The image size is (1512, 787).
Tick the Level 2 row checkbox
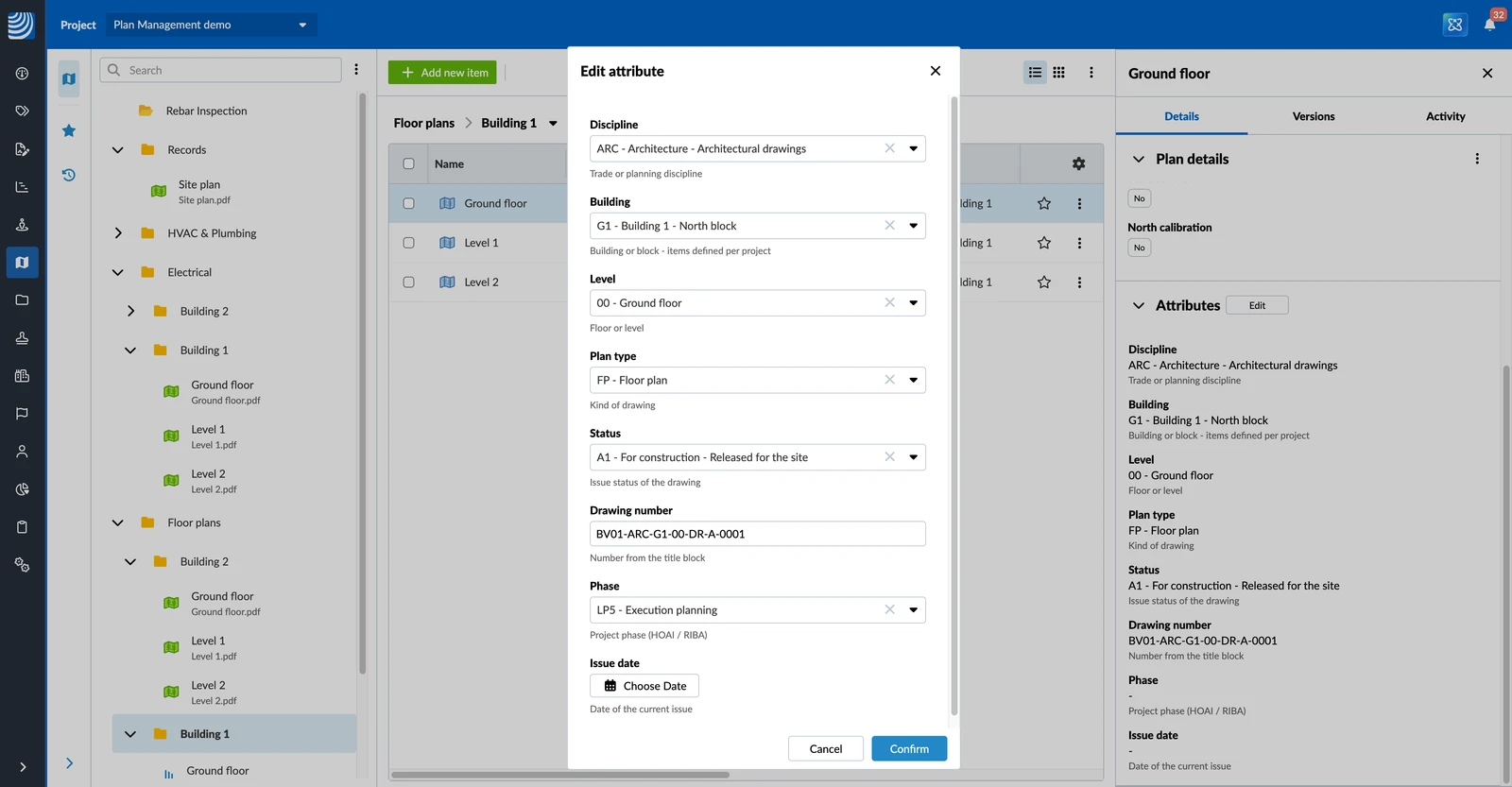408,282
